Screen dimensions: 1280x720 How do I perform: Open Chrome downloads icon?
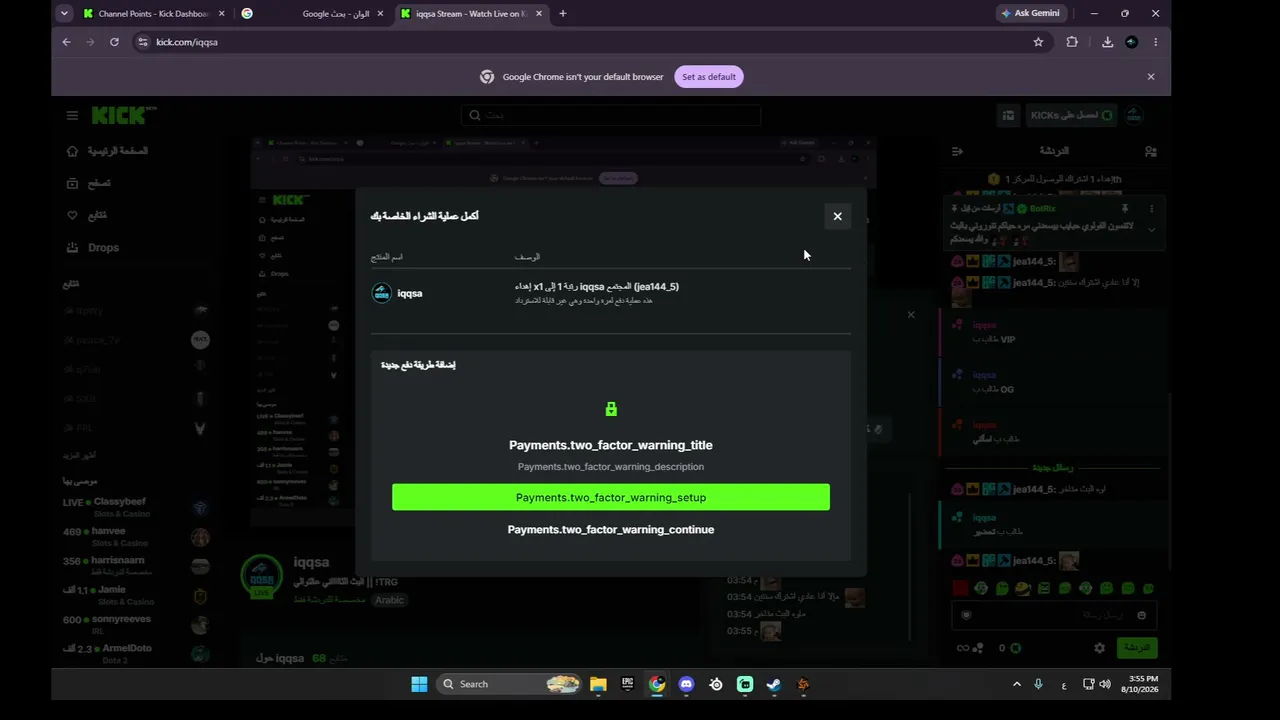1107,42
